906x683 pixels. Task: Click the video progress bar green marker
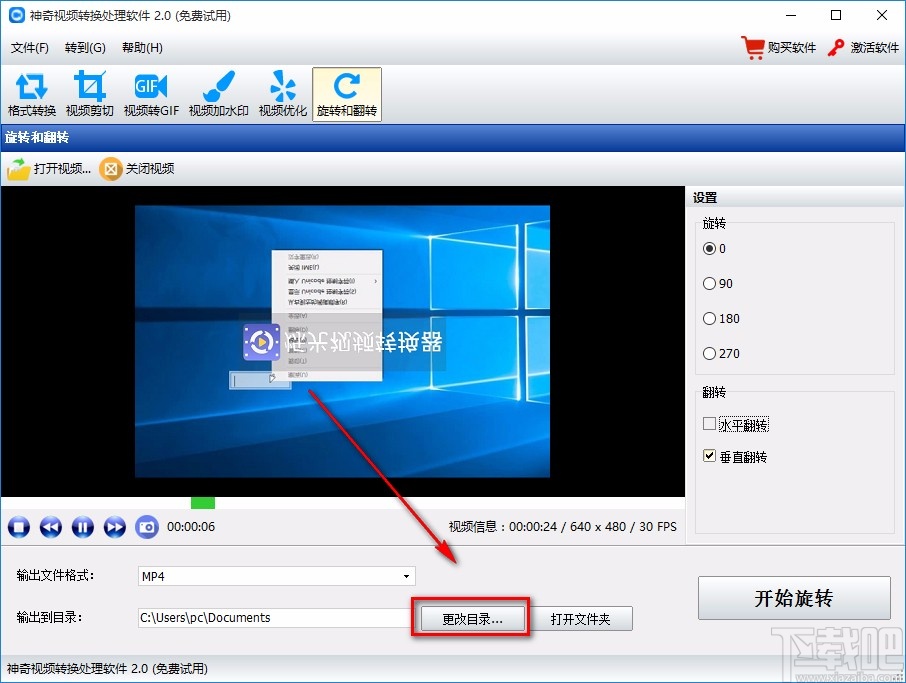pos(203,503)
